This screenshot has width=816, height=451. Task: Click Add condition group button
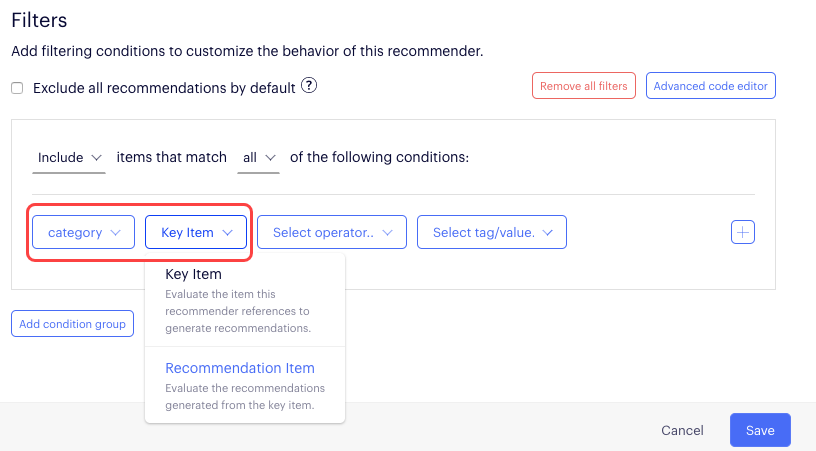point(72,324)
